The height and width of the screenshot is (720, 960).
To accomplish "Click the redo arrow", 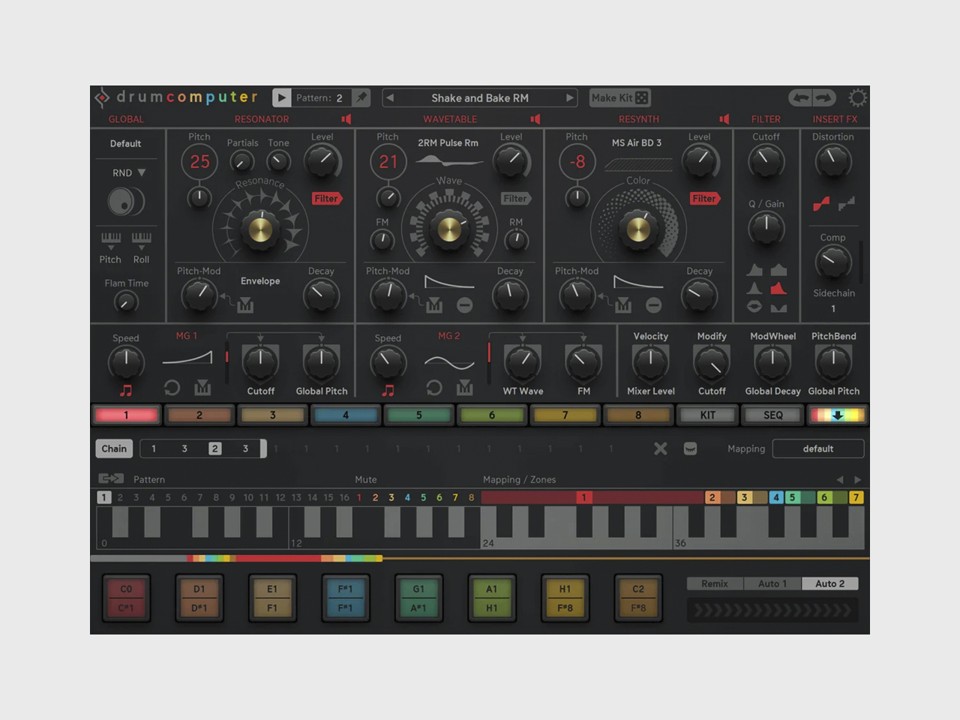I will click(824, 98).
